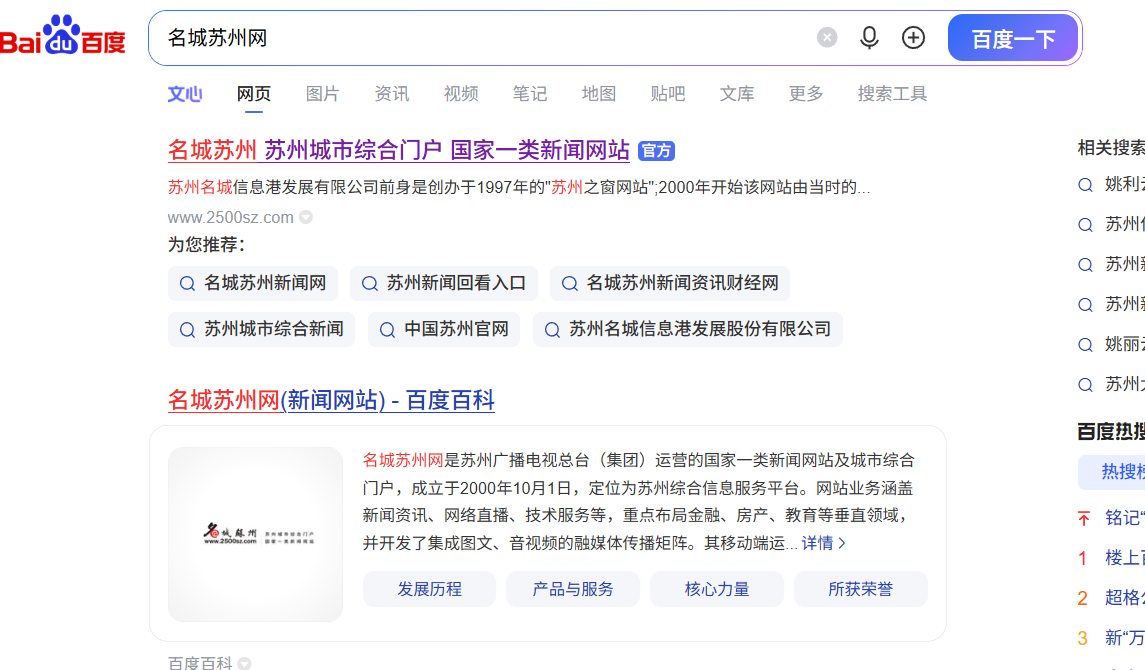Screen dimensions: 1145x670
Task: Focus the search field containing 名城苏州网
Action: 482,38
